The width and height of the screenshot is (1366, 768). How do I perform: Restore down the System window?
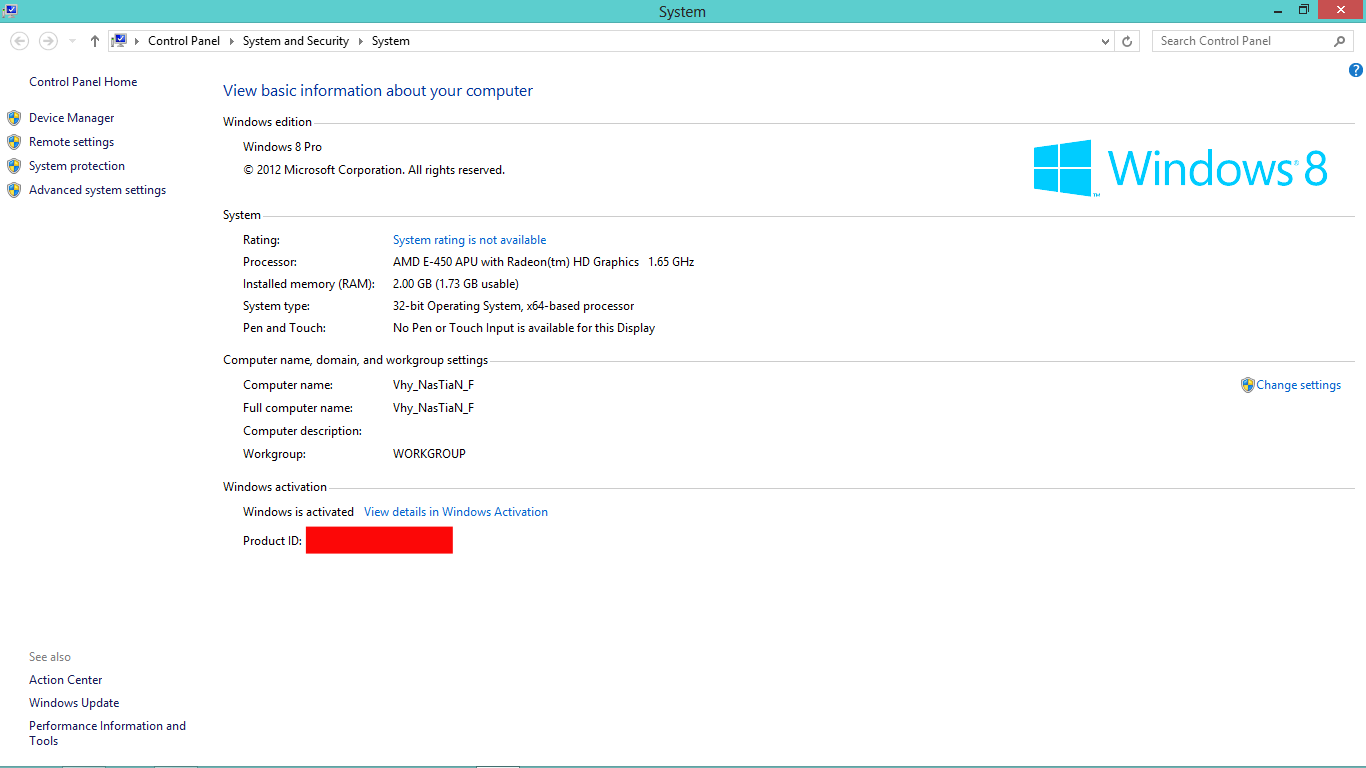(1304, 10)
